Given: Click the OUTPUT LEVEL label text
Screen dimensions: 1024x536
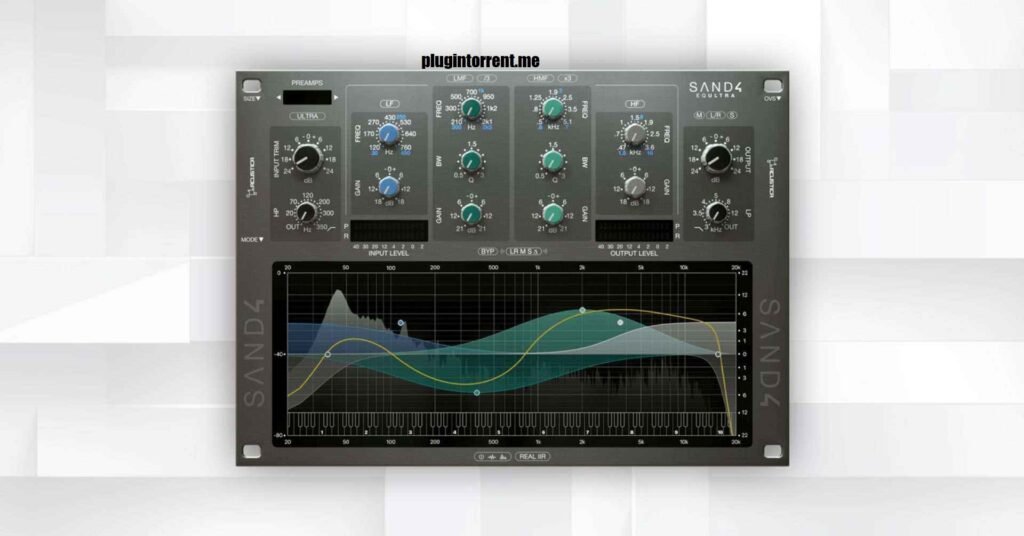Looking at the screenshot, I should point(633,253).
